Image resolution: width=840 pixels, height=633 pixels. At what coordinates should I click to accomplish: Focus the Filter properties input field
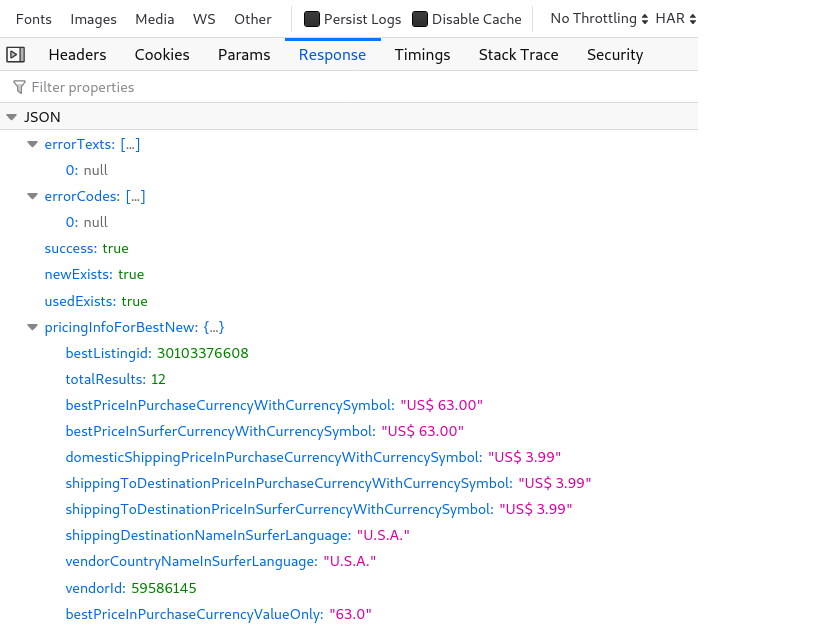coord(349,87)
